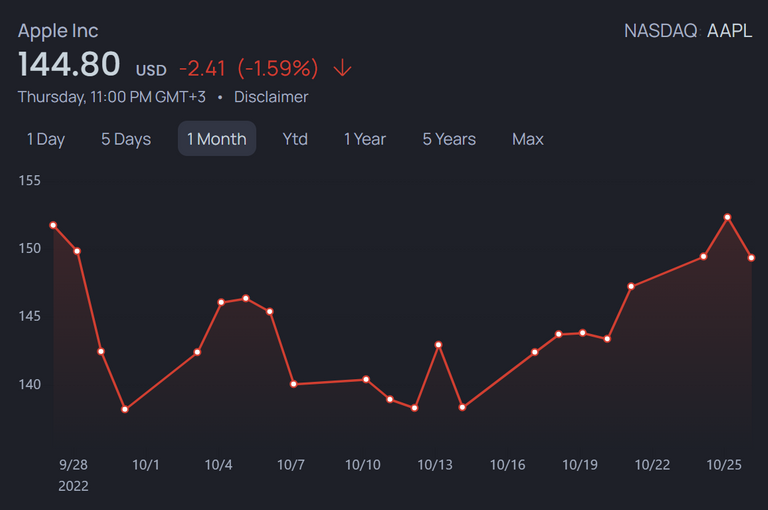768x510 pixels.
Task: Click the 140 y-axis label
Action: pos(29,384)
